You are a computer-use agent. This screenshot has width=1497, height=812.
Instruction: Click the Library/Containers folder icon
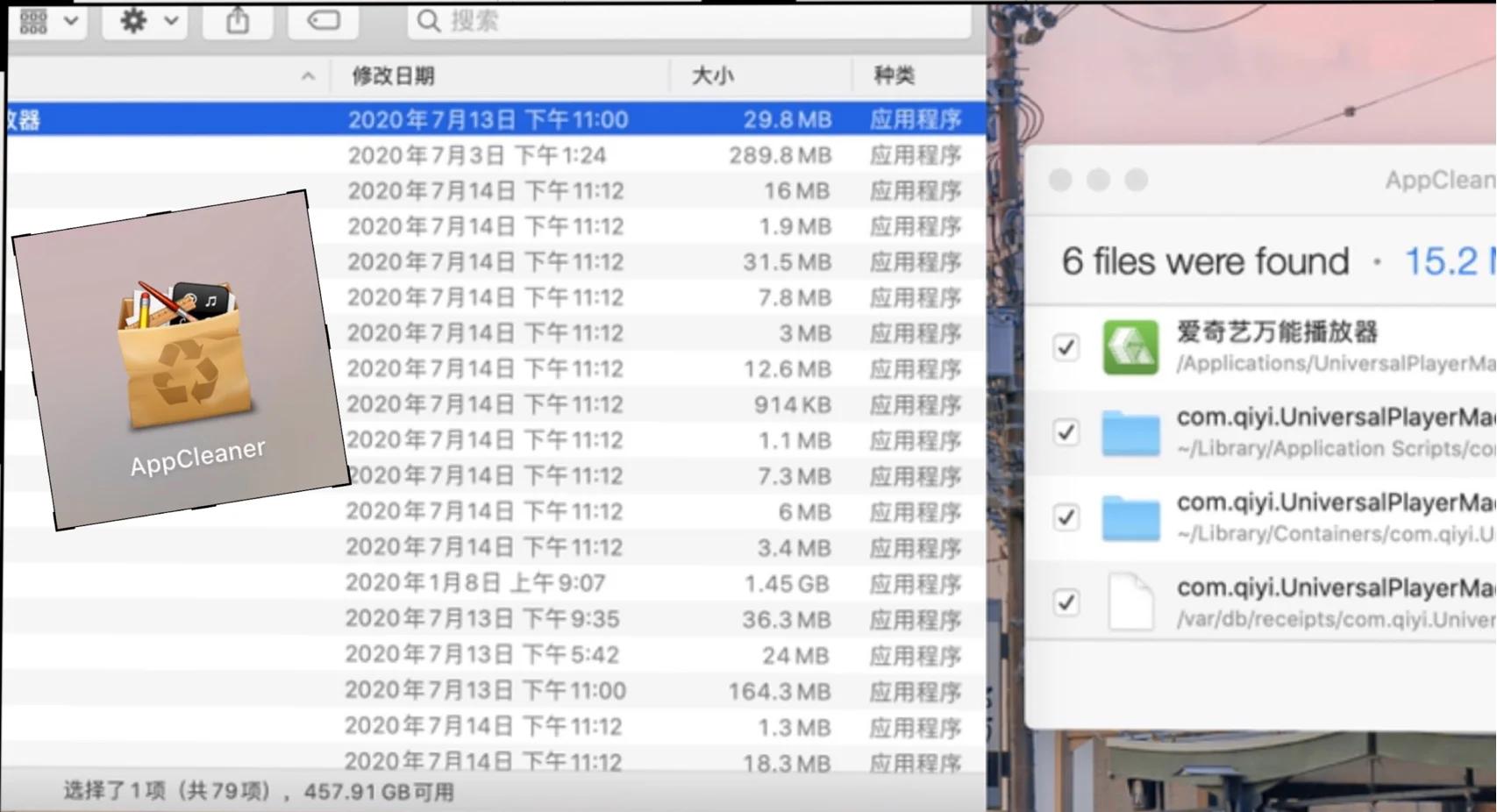point(1130,518)
